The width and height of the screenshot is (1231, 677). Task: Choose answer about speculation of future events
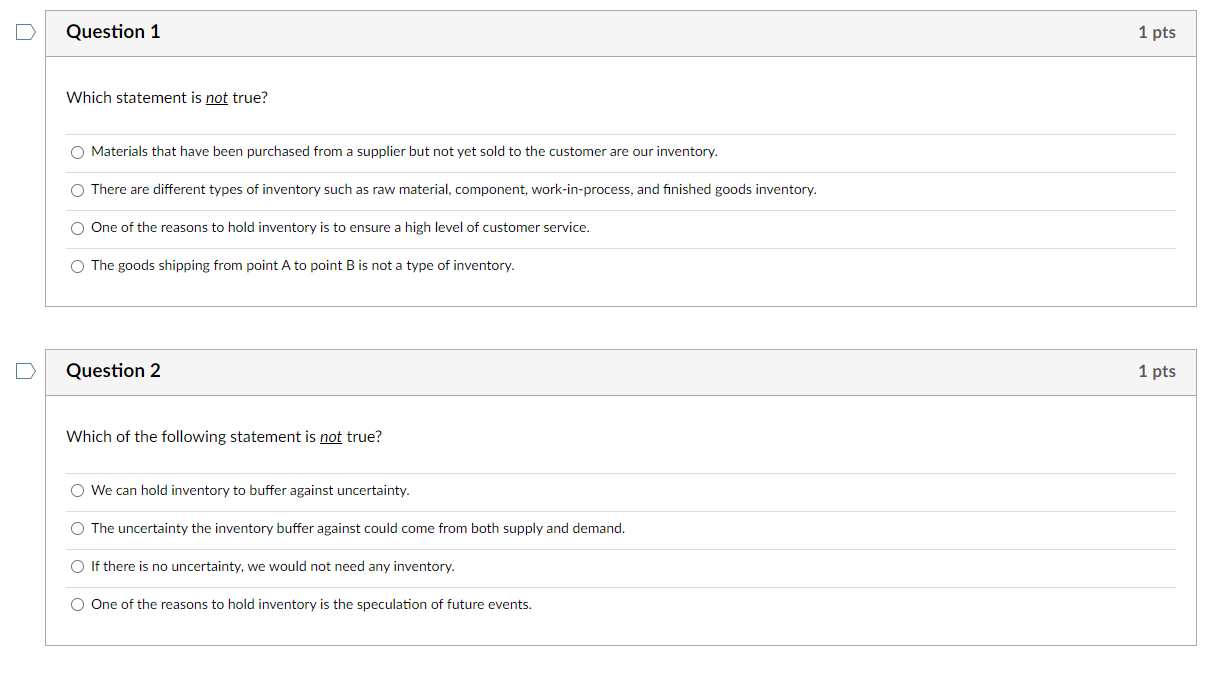point(77,604)
